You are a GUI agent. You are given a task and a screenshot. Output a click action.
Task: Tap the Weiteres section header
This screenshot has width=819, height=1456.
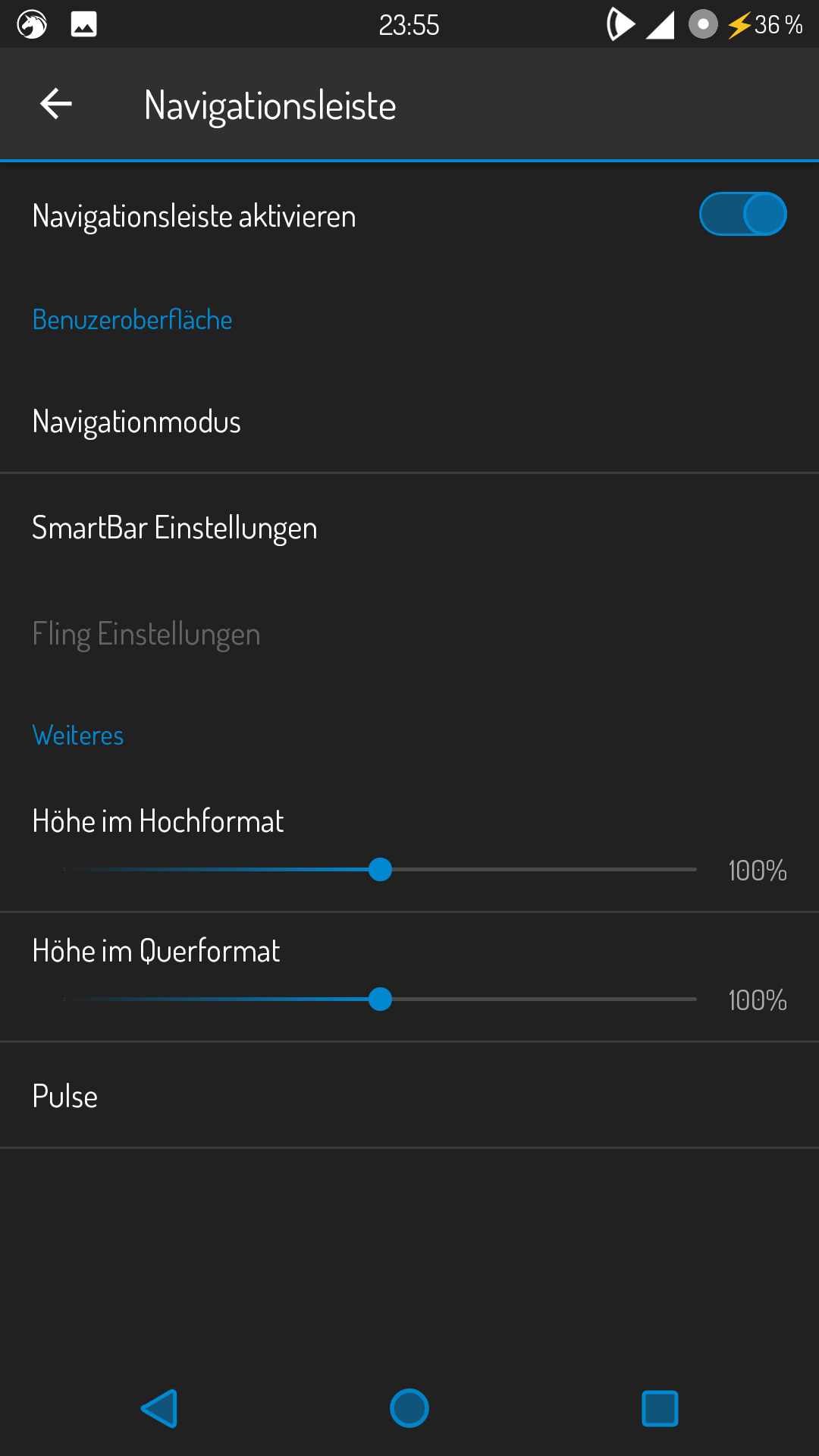click(78, 736)
